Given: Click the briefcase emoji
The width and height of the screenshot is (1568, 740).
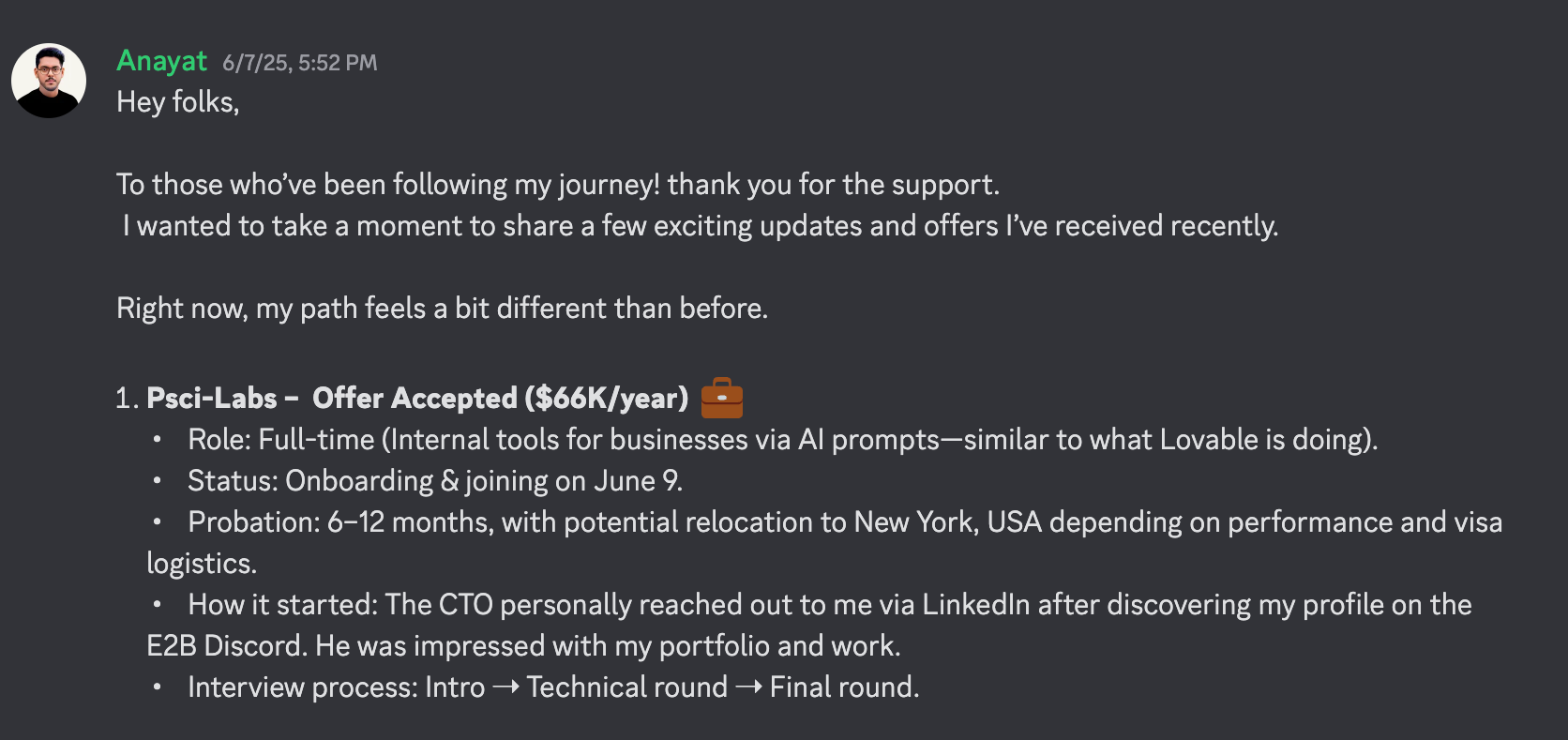Looking at the screenshot, I should click(721, 398).
